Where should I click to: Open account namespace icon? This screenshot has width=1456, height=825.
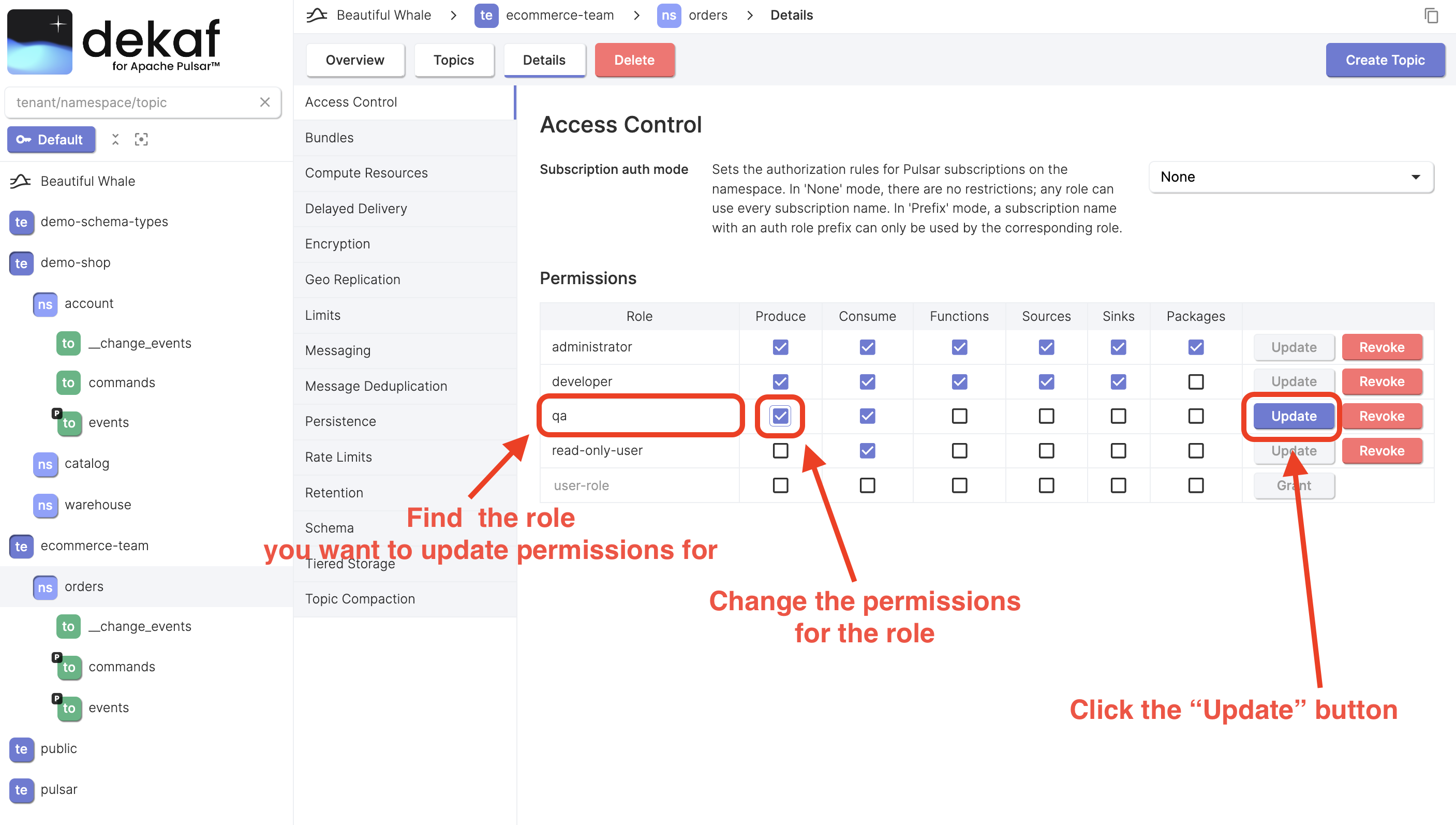click(x=44, y=304)
